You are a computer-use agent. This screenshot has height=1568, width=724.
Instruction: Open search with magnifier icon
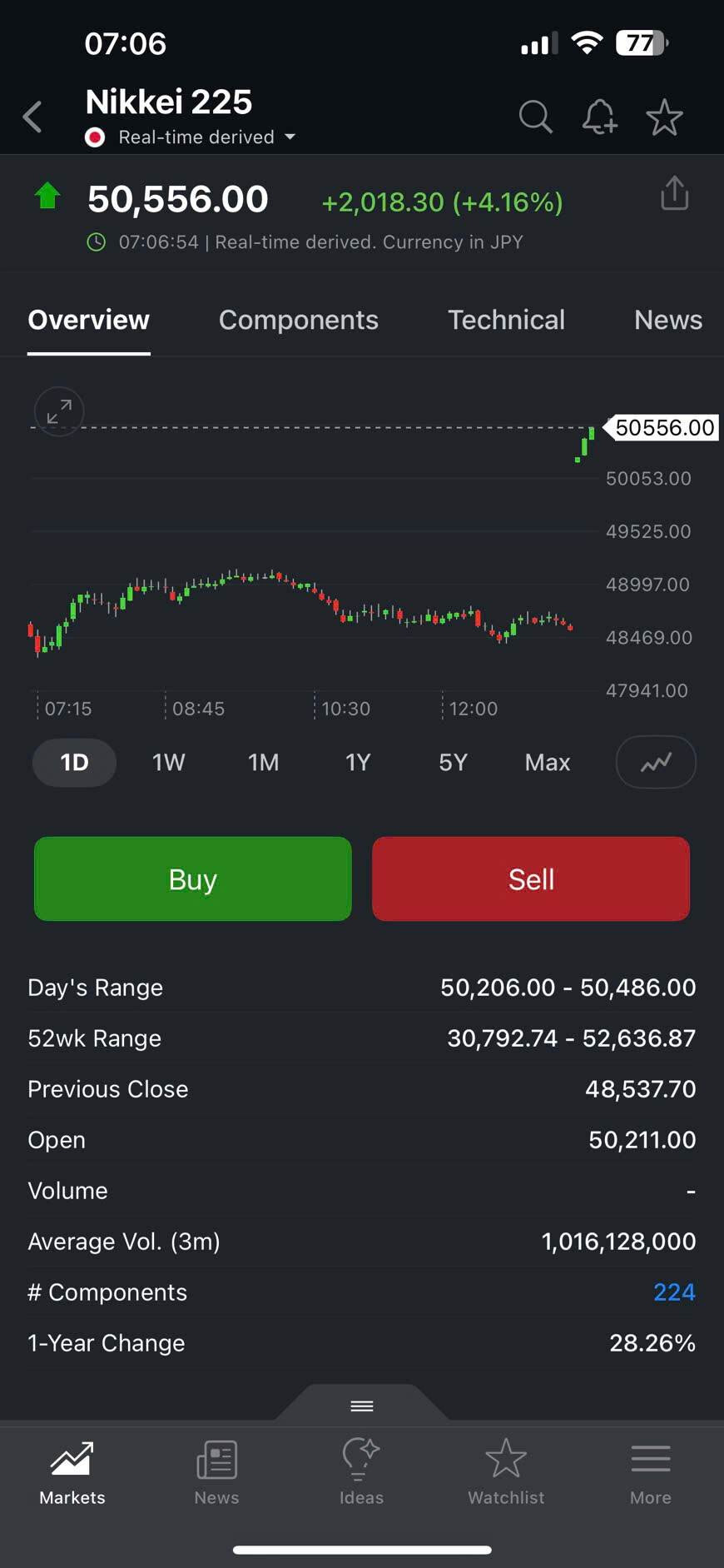click(x=535, y=117)
